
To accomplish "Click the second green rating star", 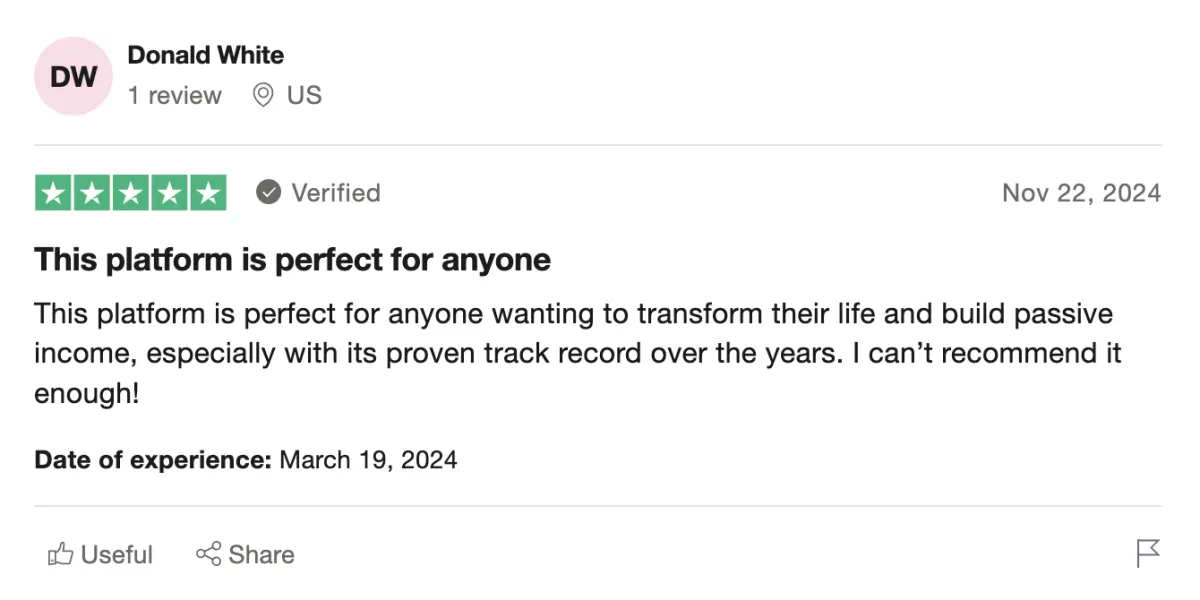I will pos(93,193).
